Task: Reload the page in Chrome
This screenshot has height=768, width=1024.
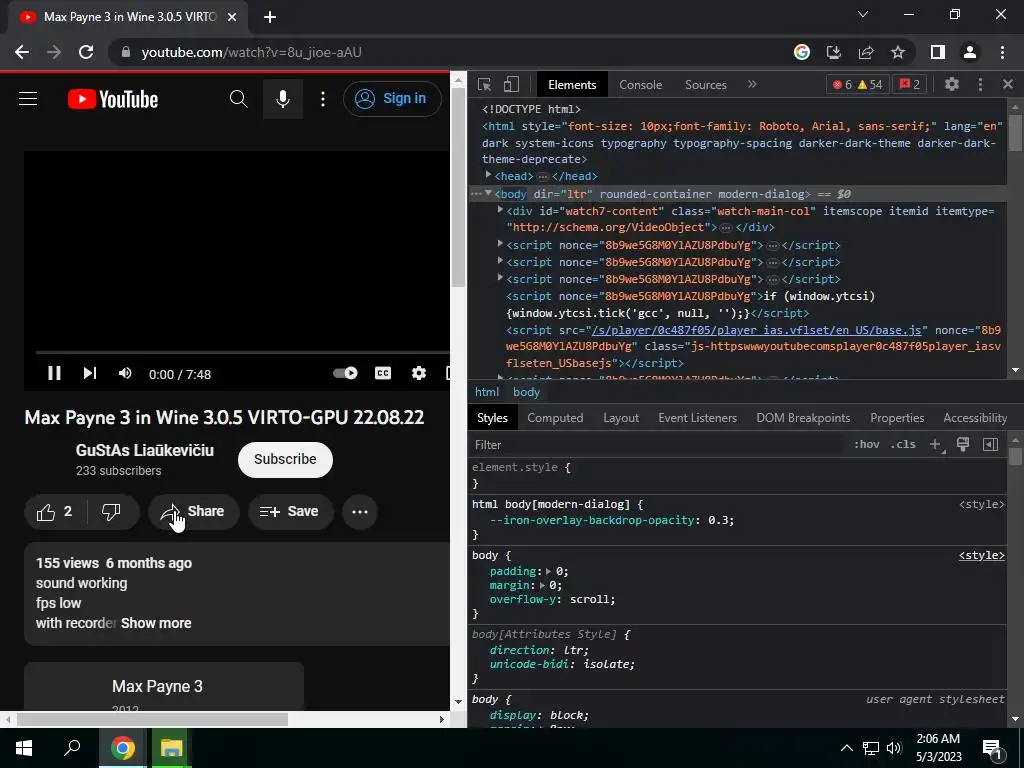Action: click(86, 52)
